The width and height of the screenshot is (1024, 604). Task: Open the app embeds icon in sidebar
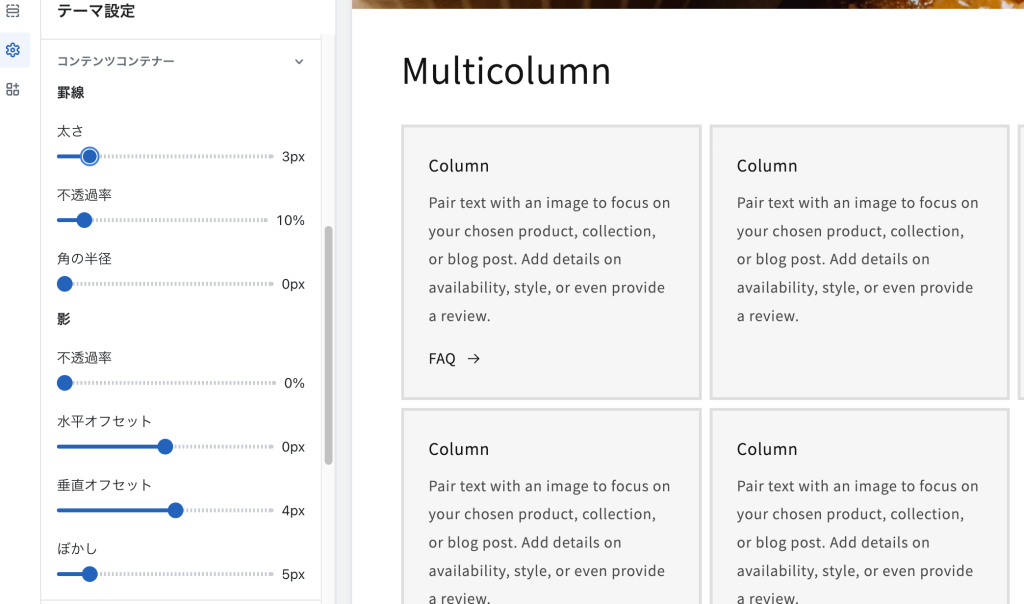coord(13,89)
